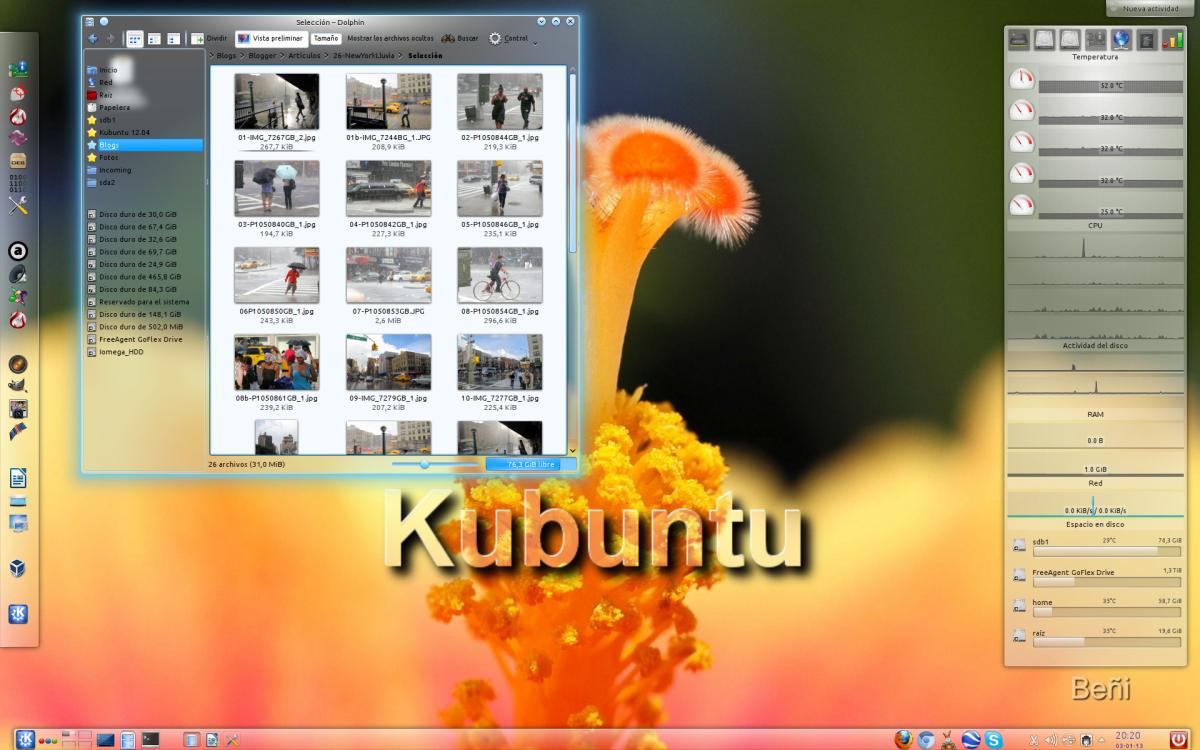Open the black 'a' circle dock icon
The width and height of the screenshot is (1200, 750).
pos(17,251)
